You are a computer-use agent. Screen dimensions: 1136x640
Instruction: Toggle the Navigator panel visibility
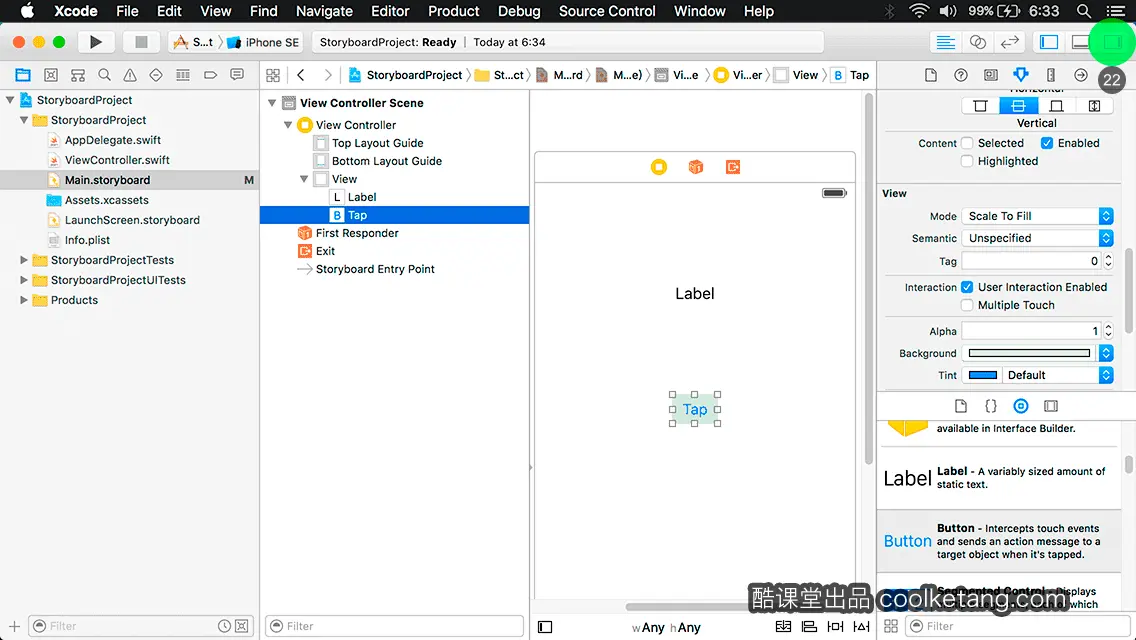[x=1048, y=42]
